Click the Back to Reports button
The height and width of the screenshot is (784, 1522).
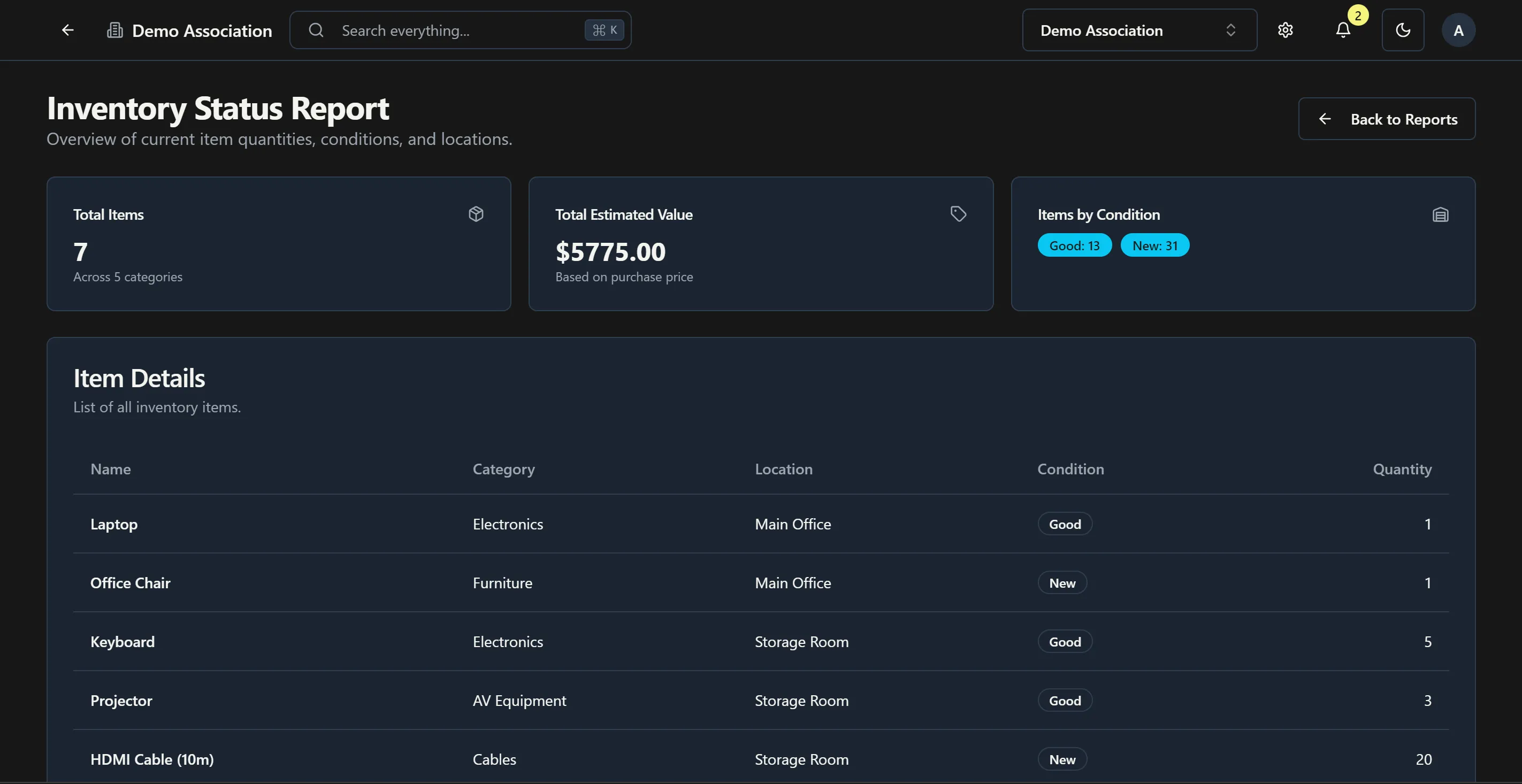[x=1387, y=119]
